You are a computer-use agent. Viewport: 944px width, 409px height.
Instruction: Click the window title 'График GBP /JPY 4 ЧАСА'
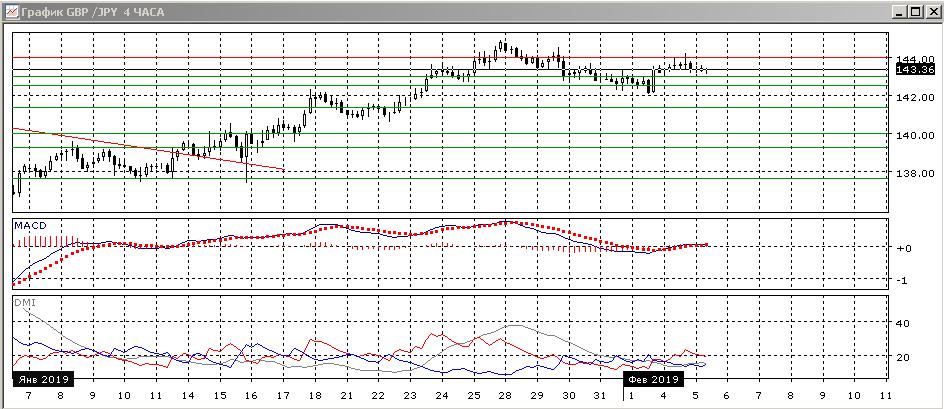click(x=92, y=12)
